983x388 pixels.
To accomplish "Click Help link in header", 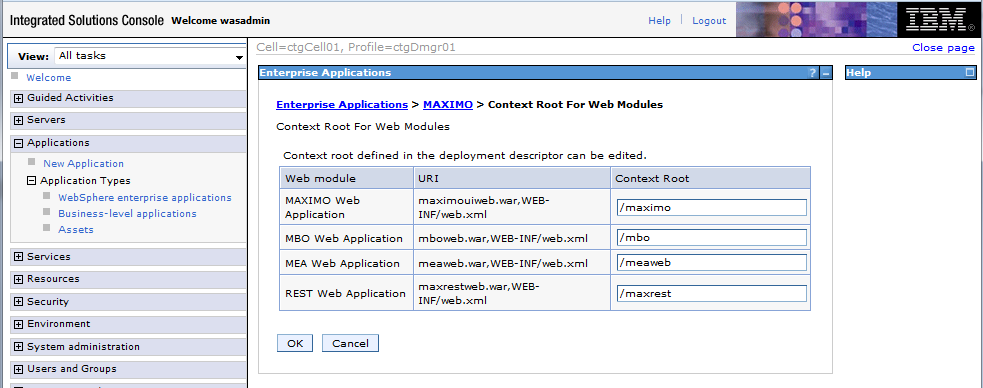I will (x=660, y=21).
